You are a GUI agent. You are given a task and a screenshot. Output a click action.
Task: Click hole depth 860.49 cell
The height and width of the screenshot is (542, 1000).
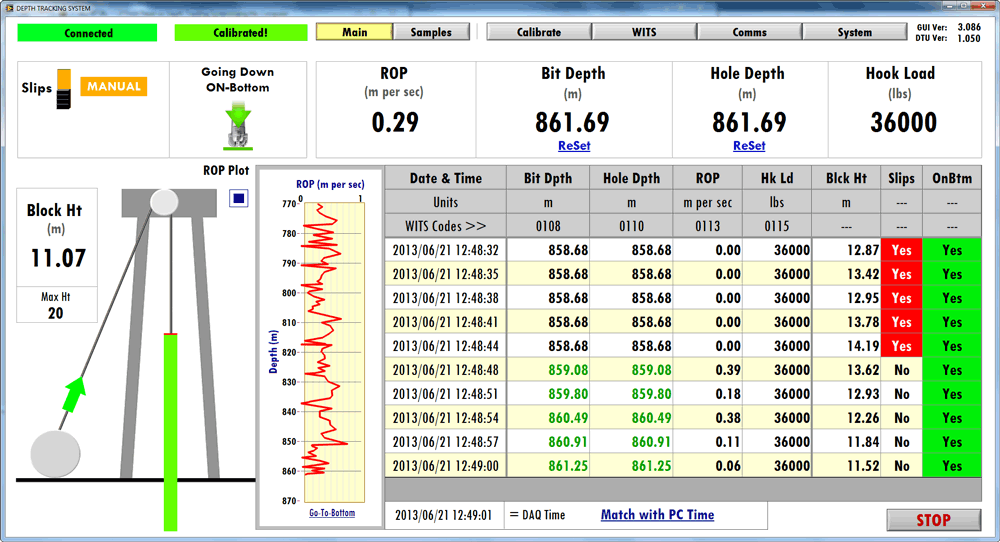pos(631,418)
